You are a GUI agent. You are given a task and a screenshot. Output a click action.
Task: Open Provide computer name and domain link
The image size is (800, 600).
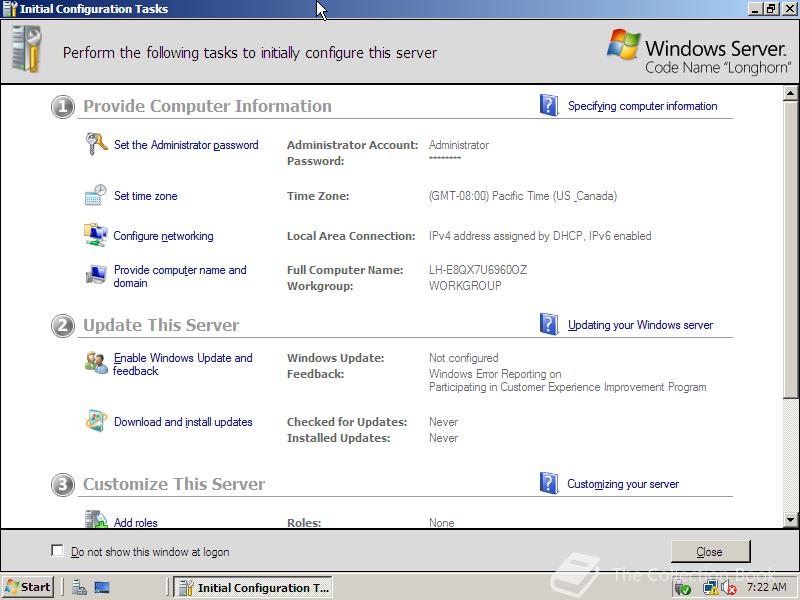[x=180, y=276]
